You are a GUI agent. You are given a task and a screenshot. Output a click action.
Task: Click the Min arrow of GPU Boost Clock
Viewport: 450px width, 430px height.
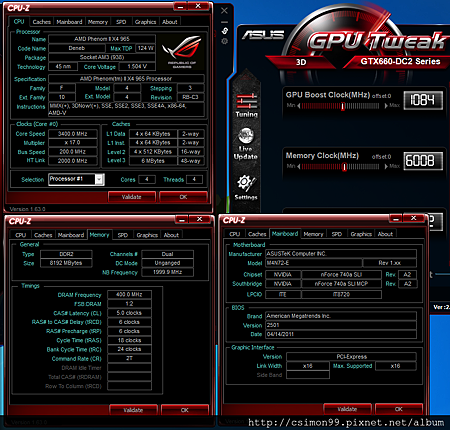pyautogui.click(x=299, y=106)
